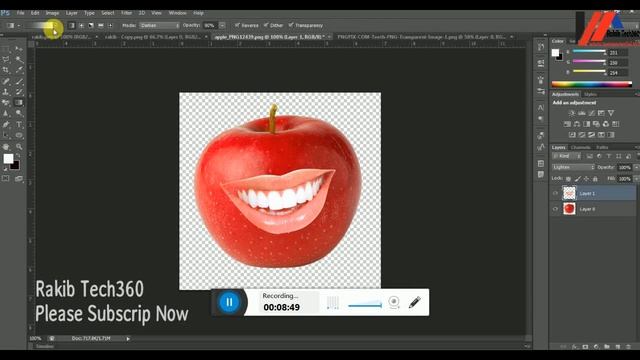Add a Brightness/Contrast adjustment
Screen dimensions: 640x360
click(x=572, y=113)
